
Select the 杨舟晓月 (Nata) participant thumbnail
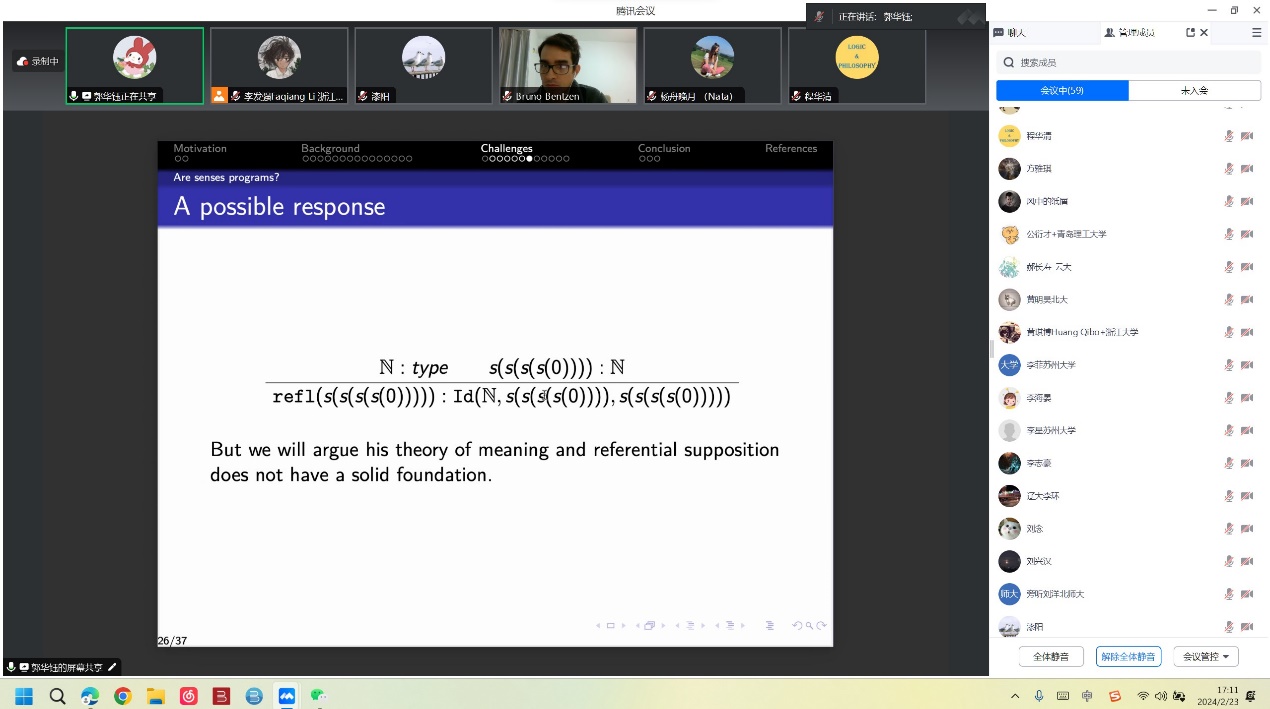(x=712, y=65)
